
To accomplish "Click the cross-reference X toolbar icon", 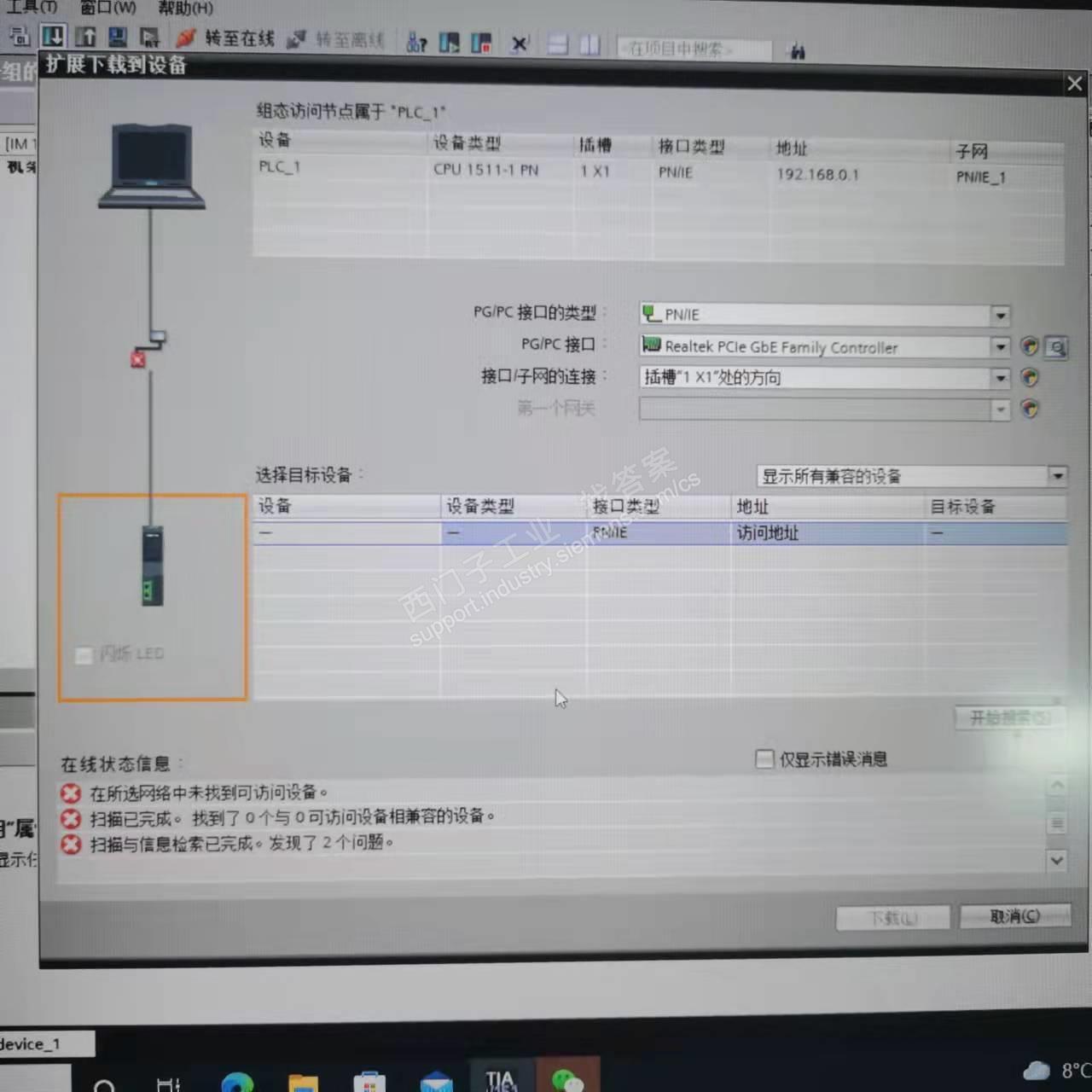I will (x=520, y=44).
